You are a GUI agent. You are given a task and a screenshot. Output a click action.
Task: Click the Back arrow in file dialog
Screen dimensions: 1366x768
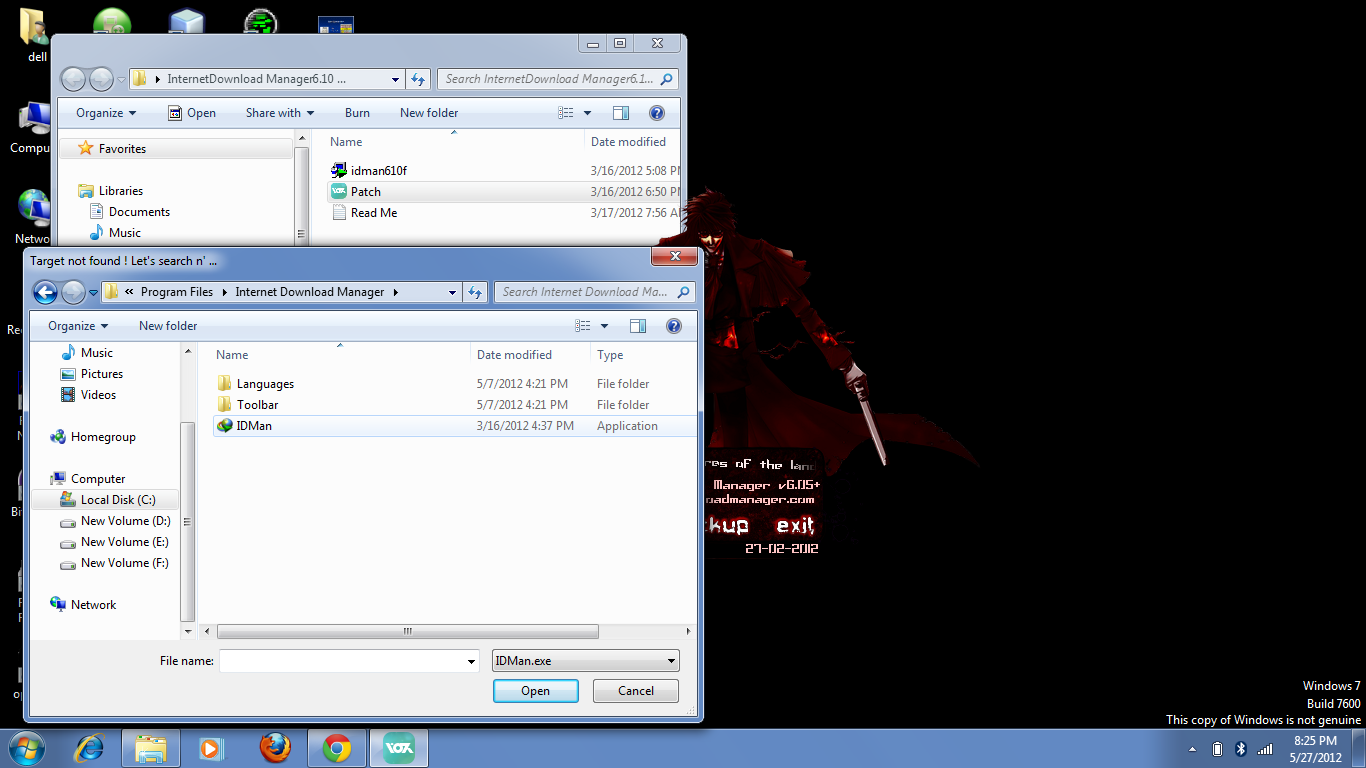(x=45, y=292)
